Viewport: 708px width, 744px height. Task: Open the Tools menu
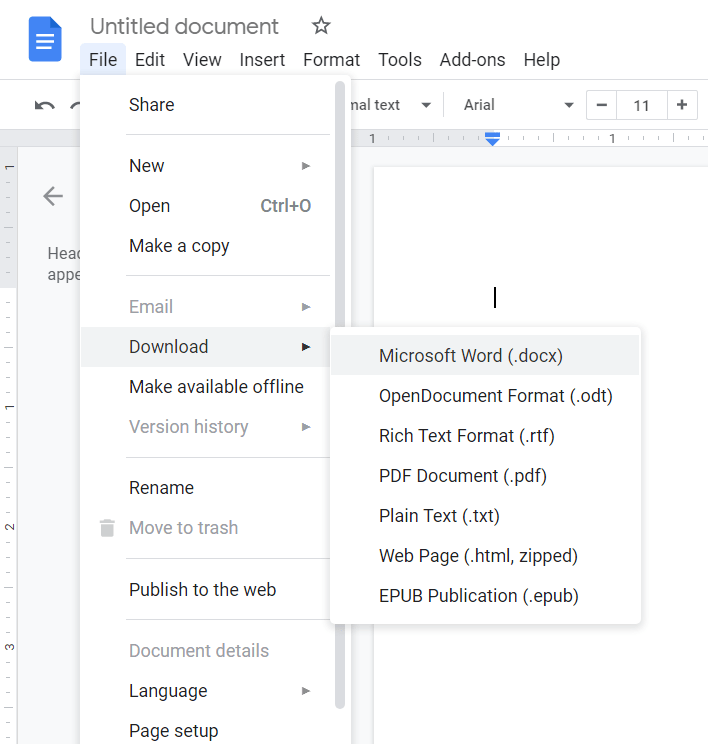(400, 60)
